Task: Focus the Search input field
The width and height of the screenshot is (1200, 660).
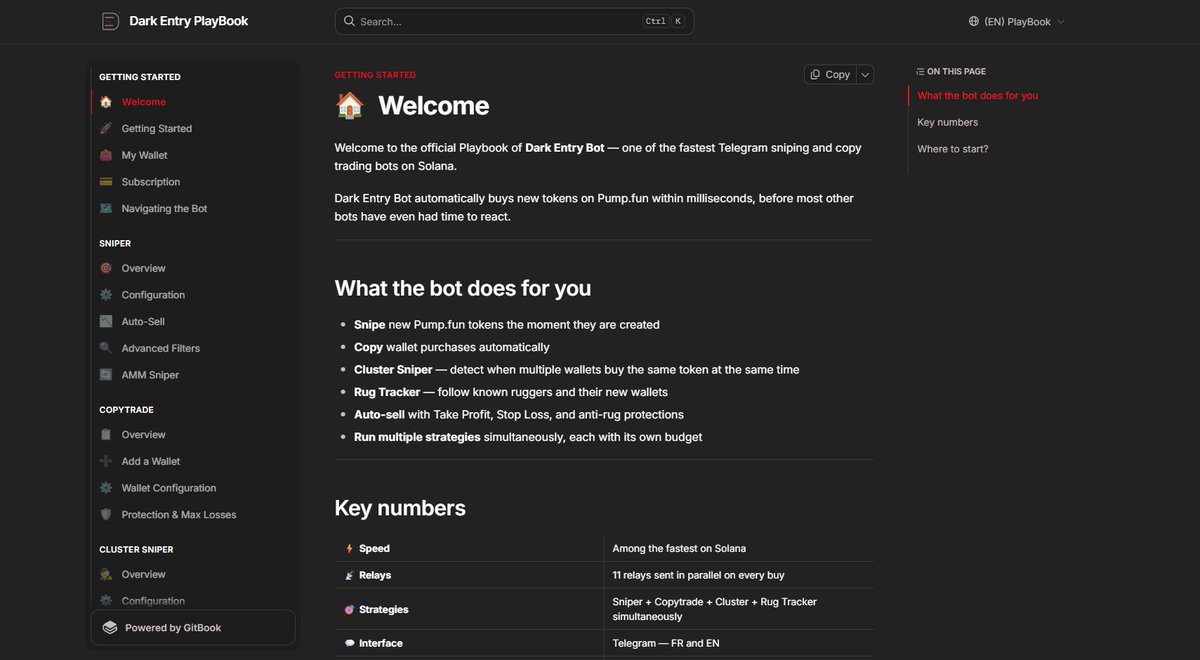Action: [x=514, y=21]
